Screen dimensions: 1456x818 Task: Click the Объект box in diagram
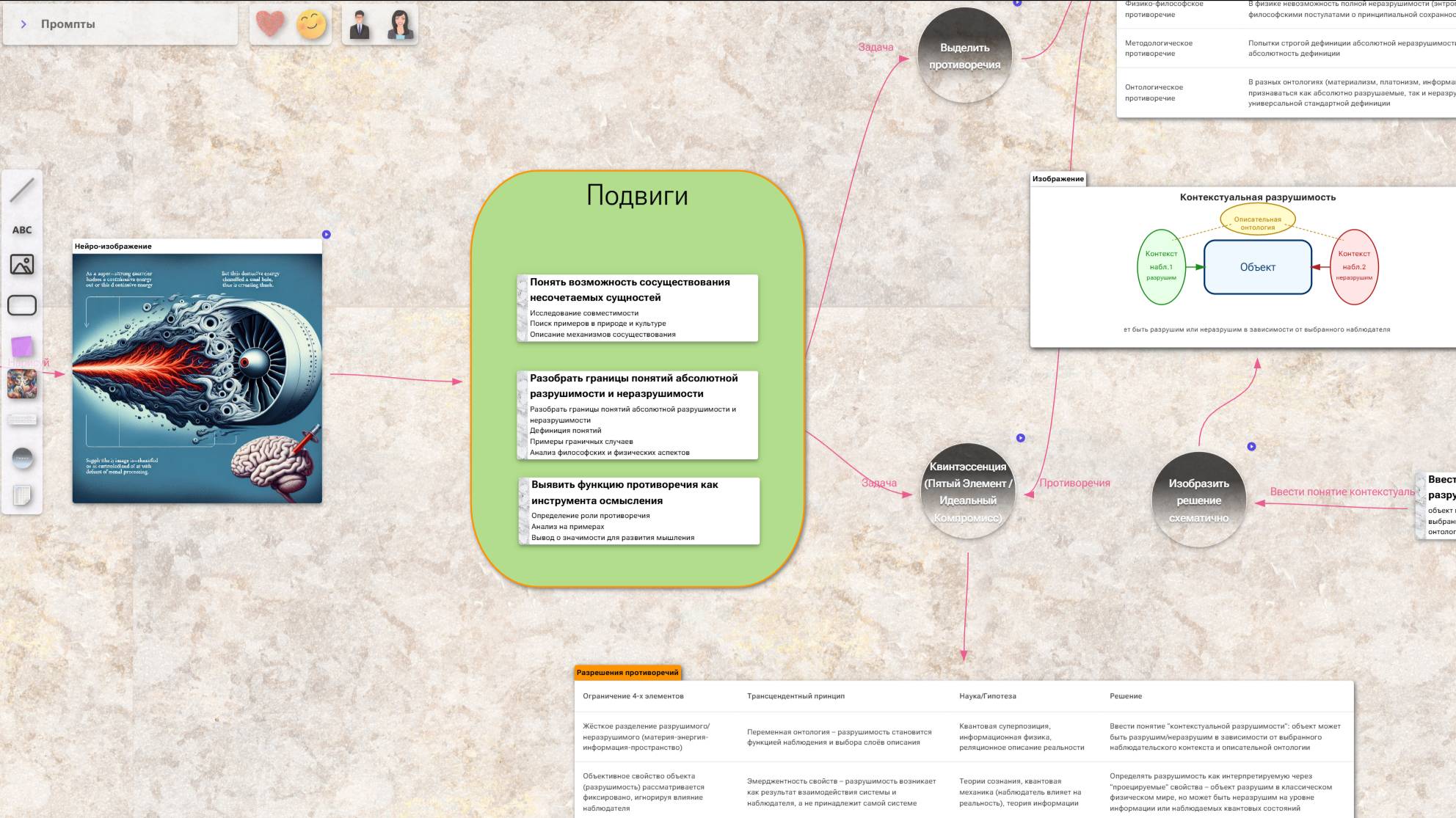[x=1257, y=267]
